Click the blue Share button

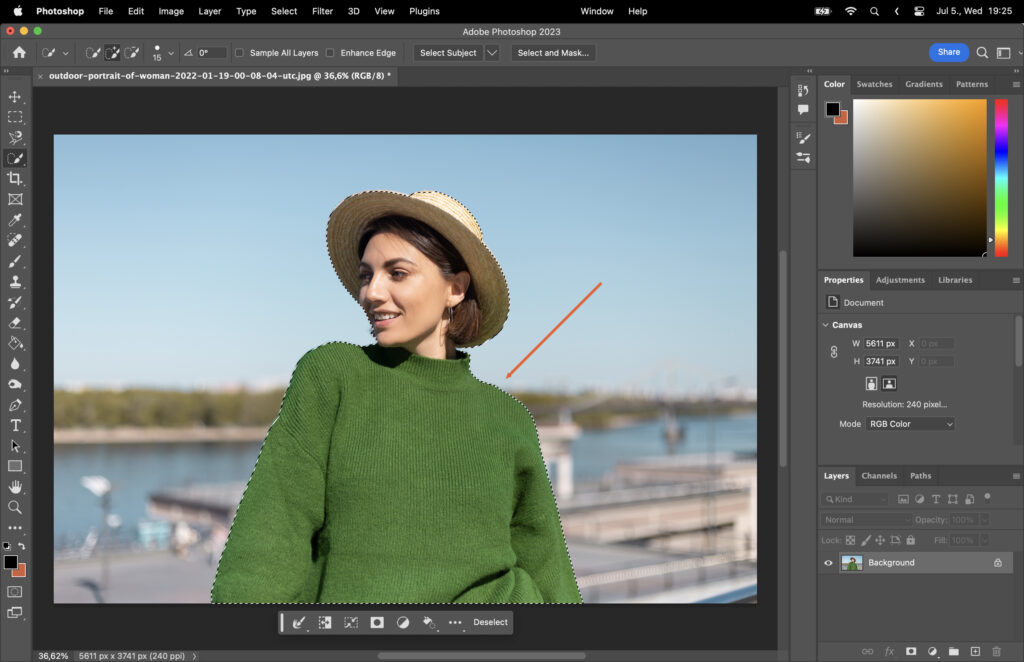948,52
